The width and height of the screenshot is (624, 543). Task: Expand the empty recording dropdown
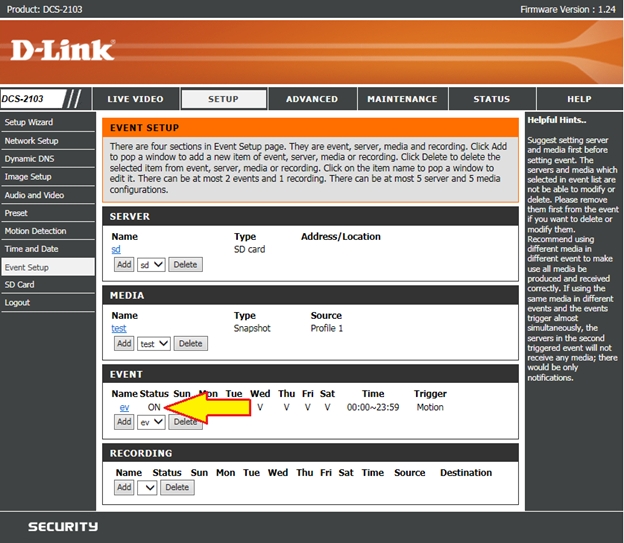click(x=148, y=488)
